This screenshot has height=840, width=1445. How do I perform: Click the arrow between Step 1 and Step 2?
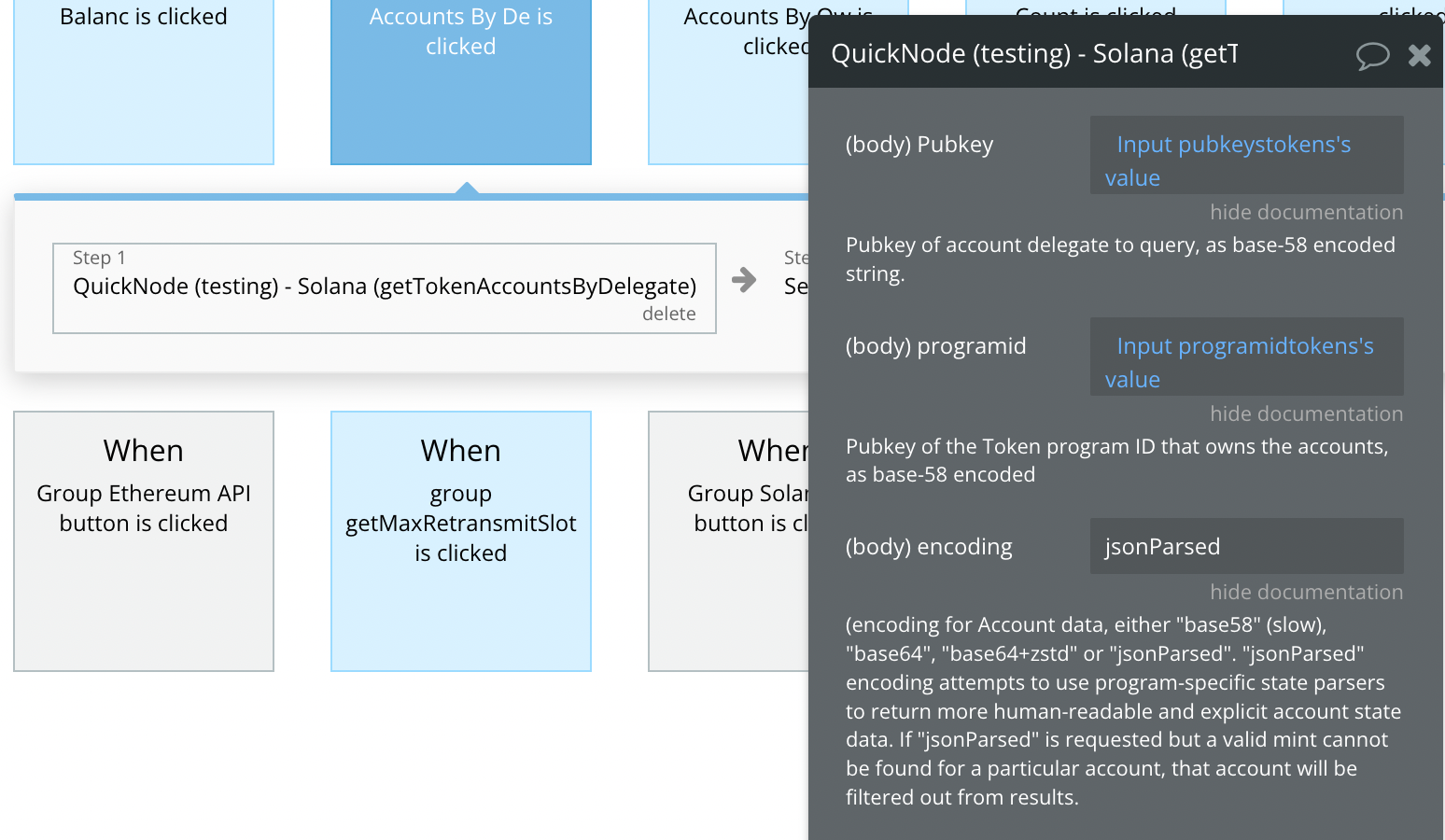point(744,280)
